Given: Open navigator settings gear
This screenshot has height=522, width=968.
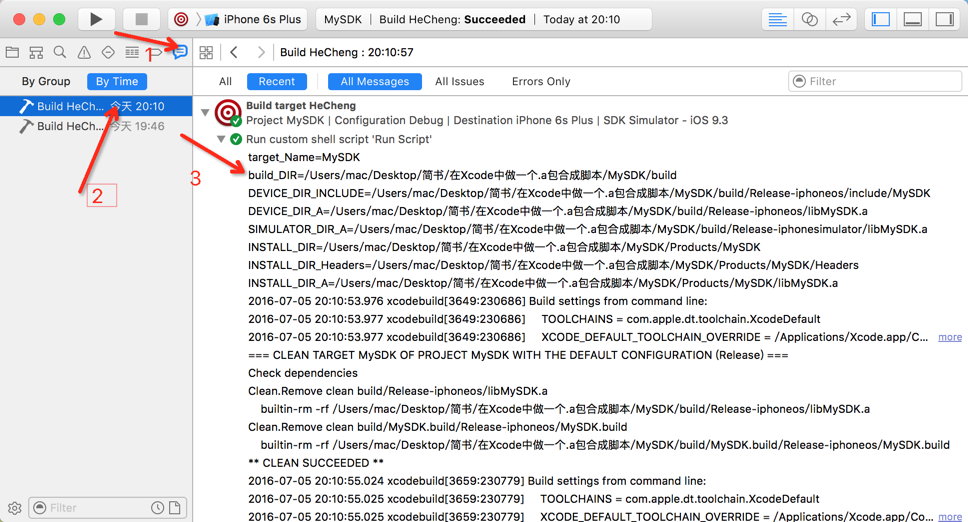Looking at the screenshot, I should [14, 508].
